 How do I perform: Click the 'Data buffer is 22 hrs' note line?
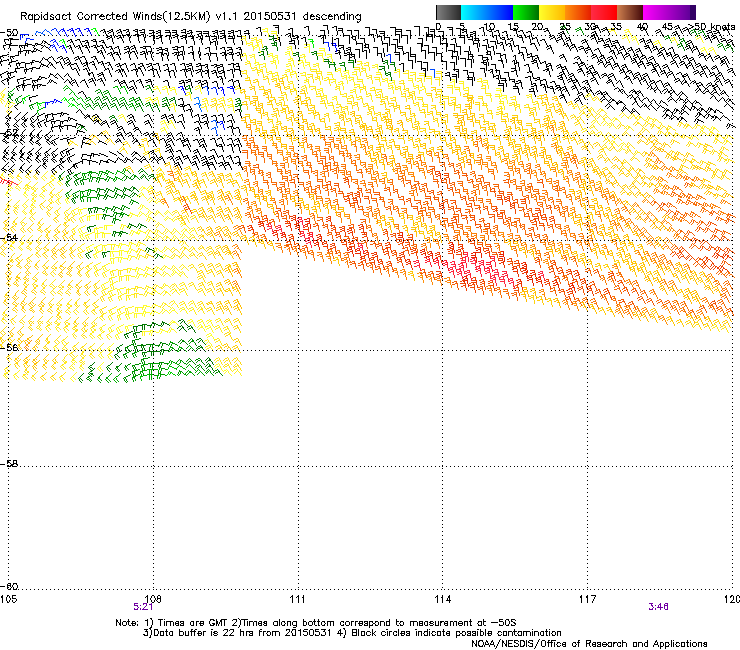[x=352, y=633]
